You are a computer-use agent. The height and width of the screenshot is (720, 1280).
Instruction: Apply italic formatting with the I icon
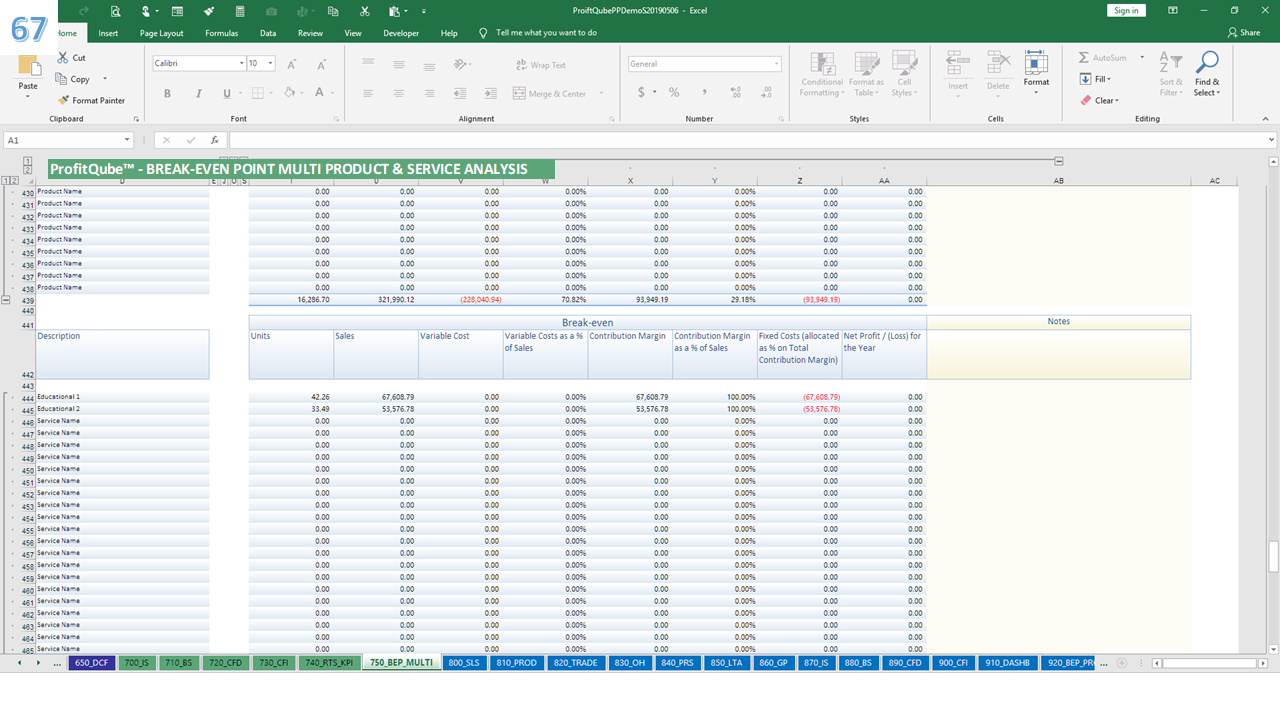point(197,93)
